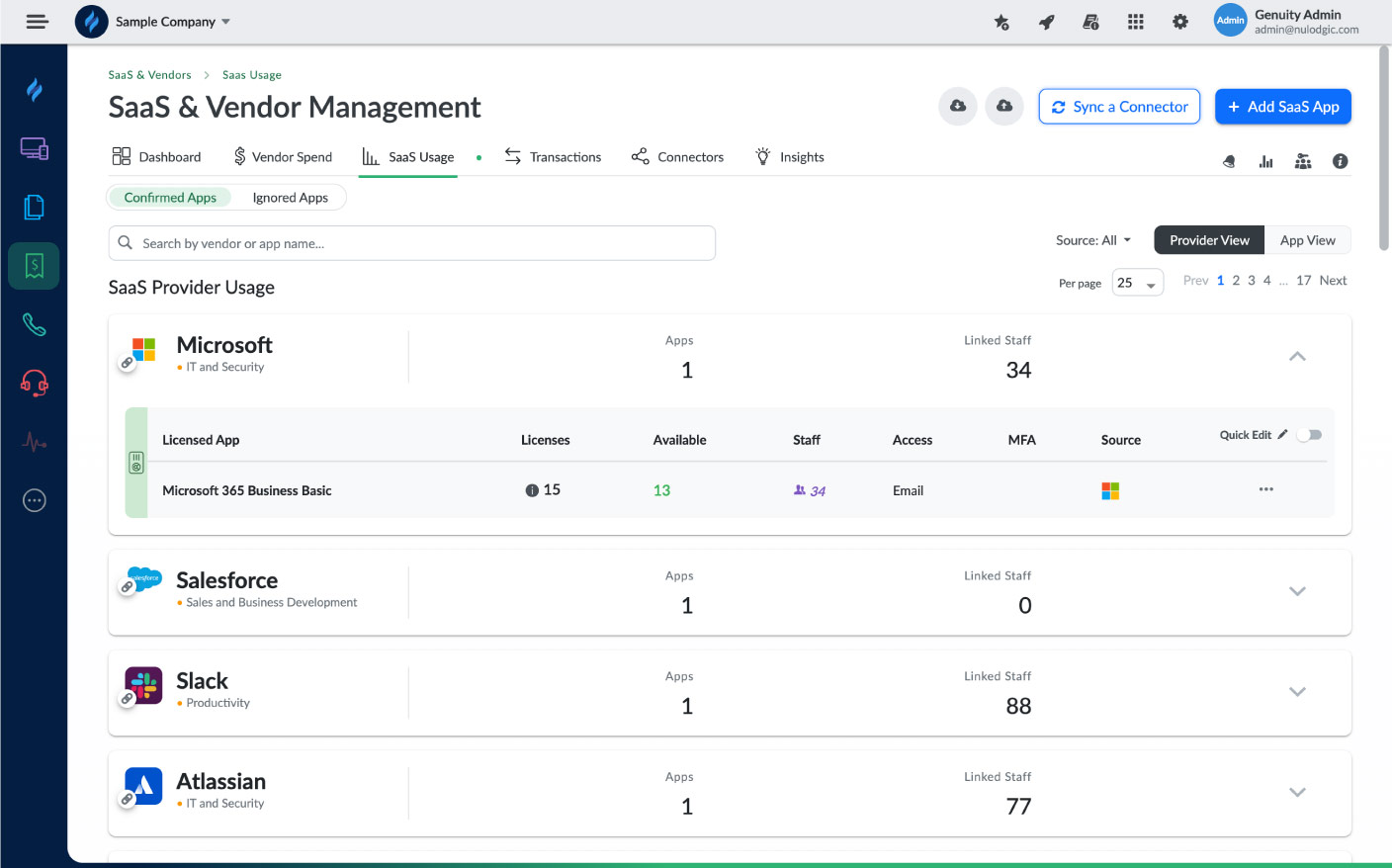The width and height of the screenshot is (1392, 868).
Task: Open the 34 linked staff link
Action: [x=810, y=490]
